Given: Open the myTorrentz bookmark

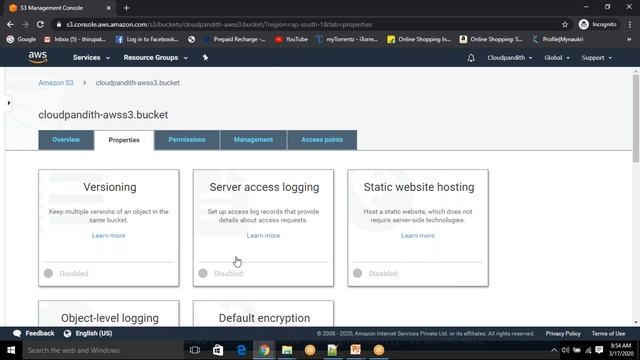Looking at the screenshot, I should pos(347,39).
